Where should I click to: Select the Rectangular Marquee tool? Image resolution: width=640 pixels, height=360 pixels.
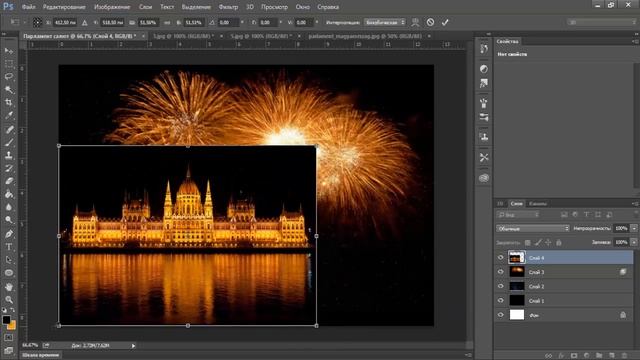9,64
